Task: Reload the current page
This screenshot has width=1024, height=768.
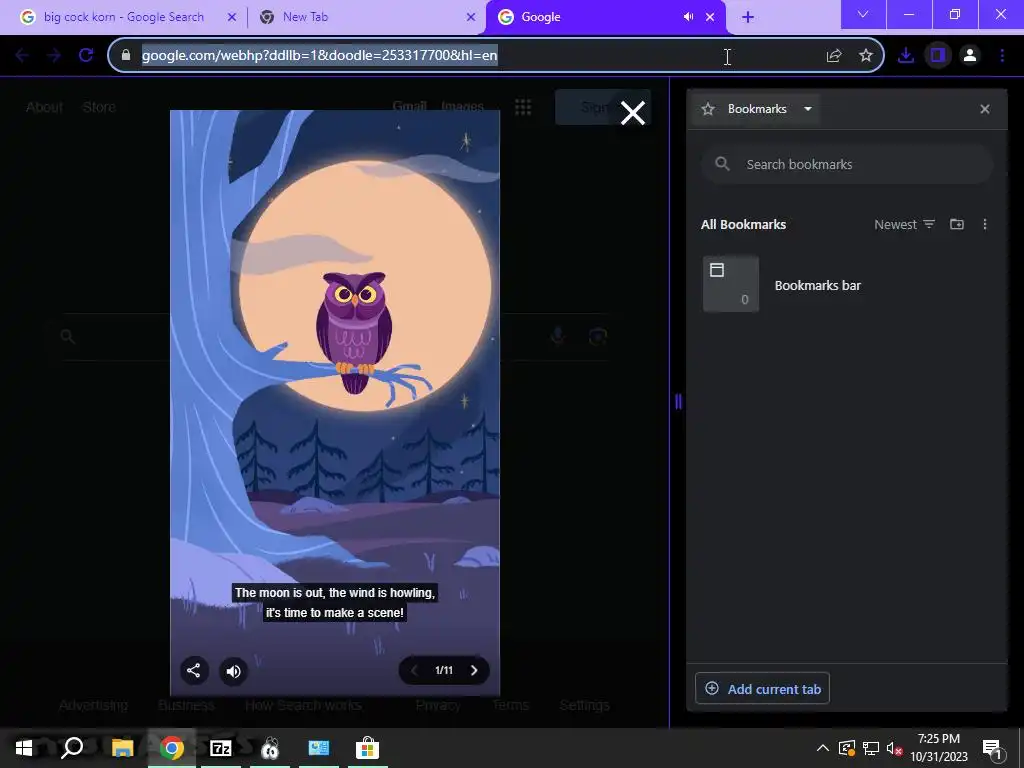Action: pyautogui.click(x=86, y=56)
